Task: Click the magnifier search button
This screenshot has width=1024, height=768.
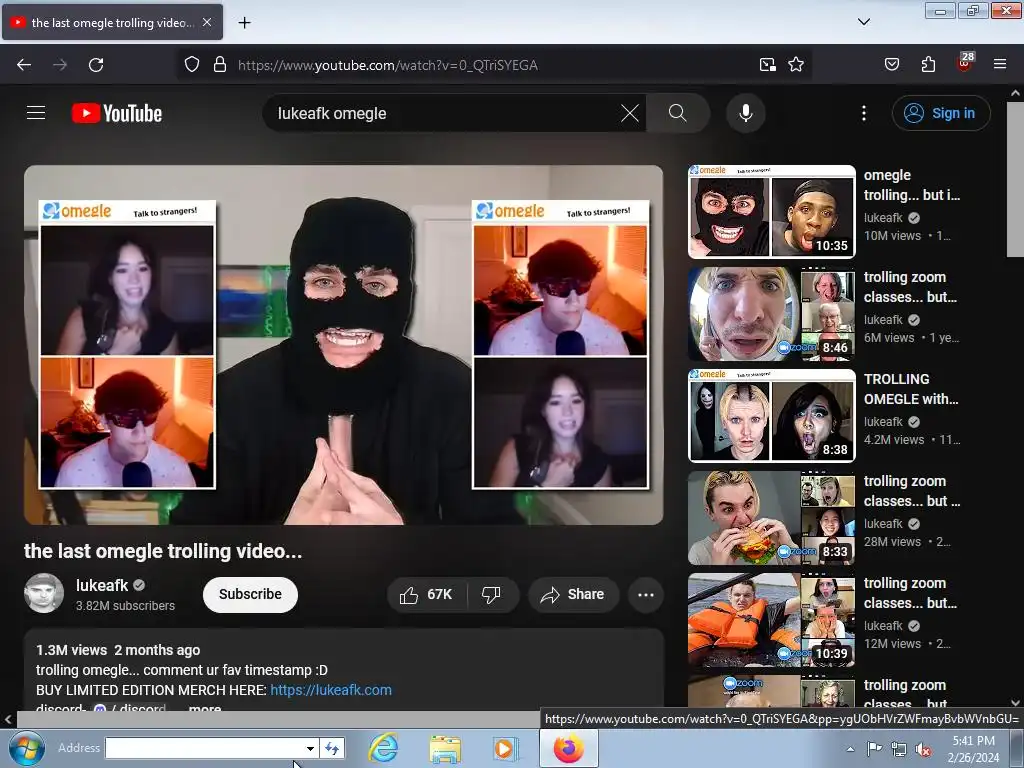Action: [677, 113]
